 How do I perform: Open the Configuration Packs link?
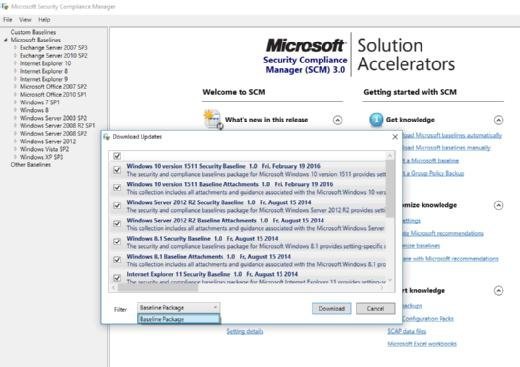[x=428, y=318]
